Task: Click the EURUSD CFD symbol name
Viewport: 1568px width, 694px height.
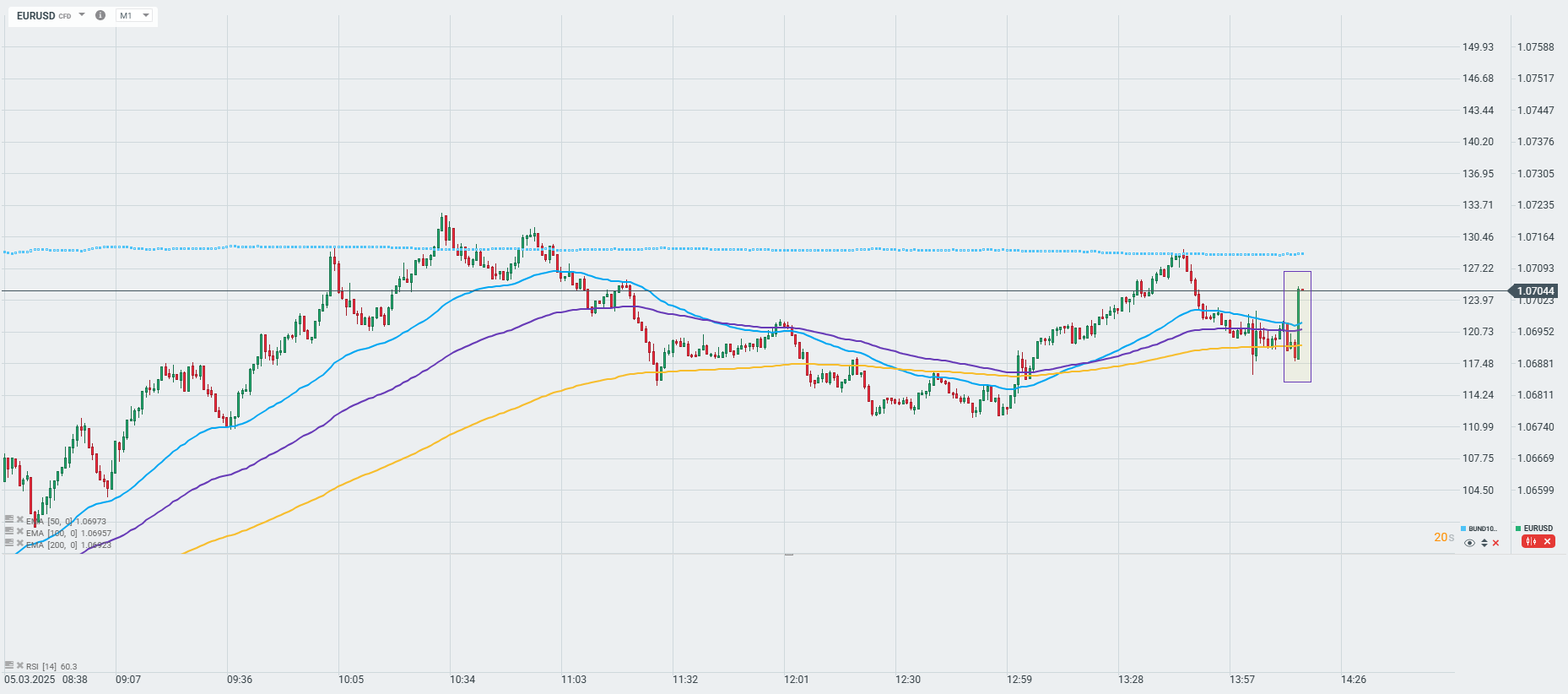Action: click(44, 16)
